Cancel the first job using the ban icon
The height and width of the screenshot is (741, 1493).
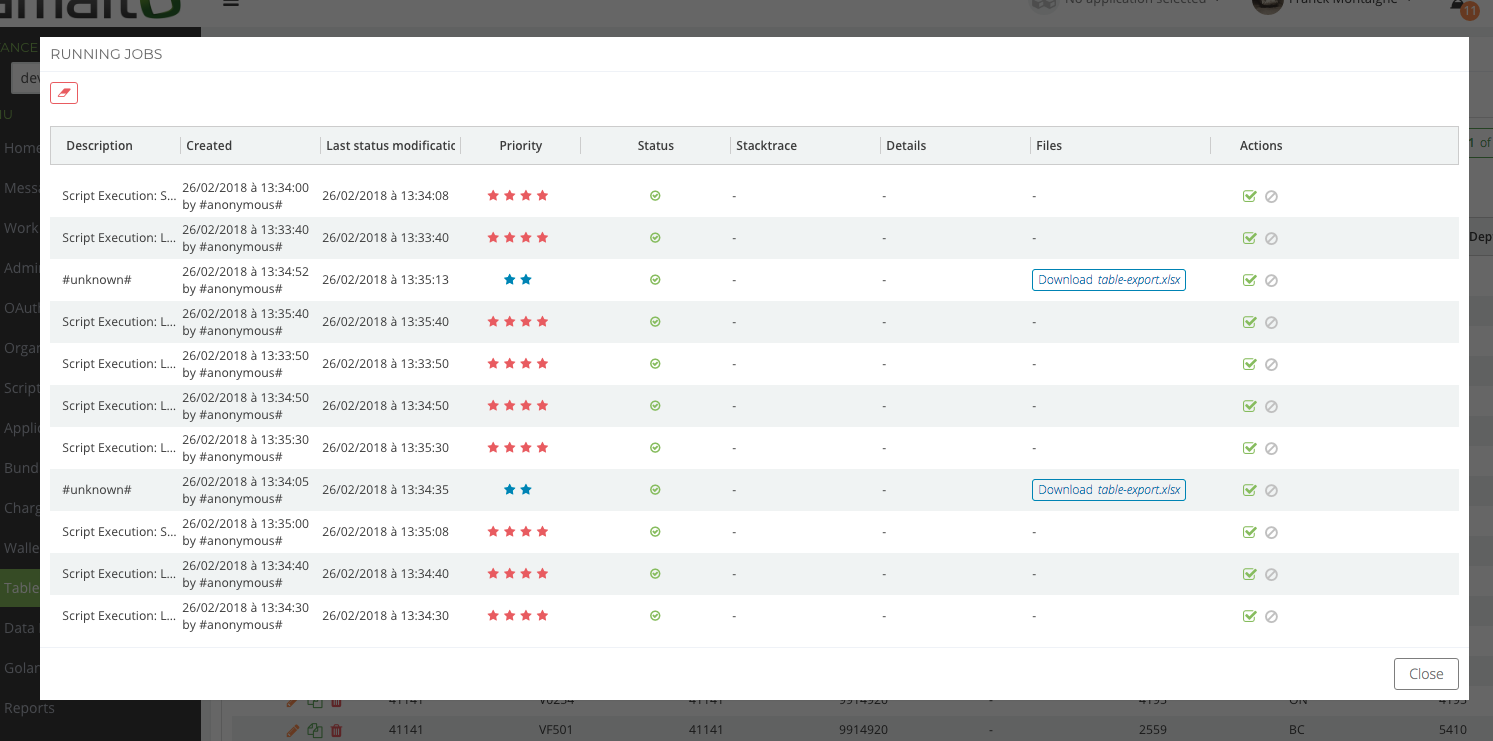1271,196
